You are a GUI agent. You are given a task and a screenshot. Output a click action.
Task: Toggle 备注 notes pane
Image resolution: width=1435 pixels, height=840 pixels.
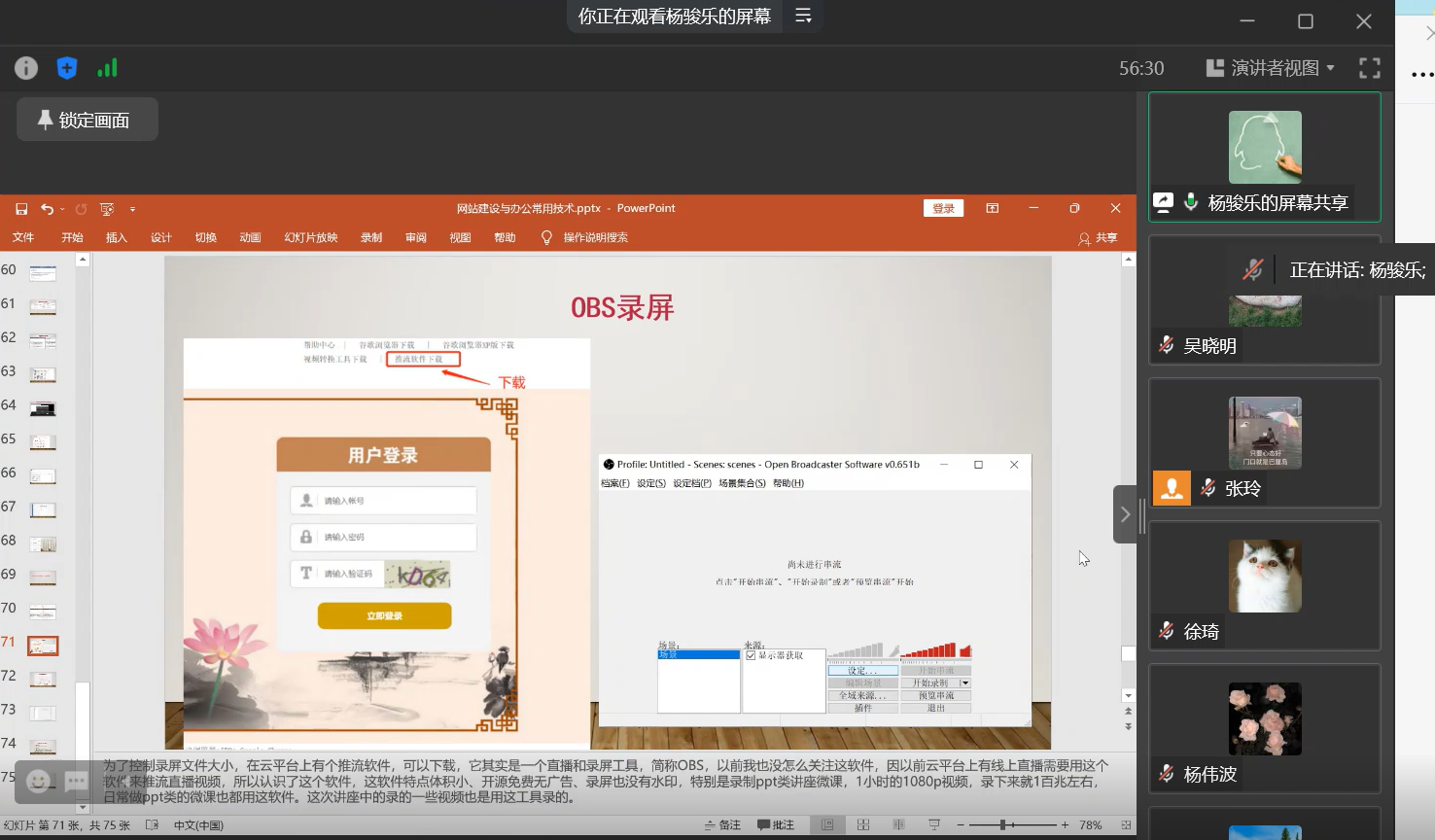pyautogui.click(x=722, y=824)
